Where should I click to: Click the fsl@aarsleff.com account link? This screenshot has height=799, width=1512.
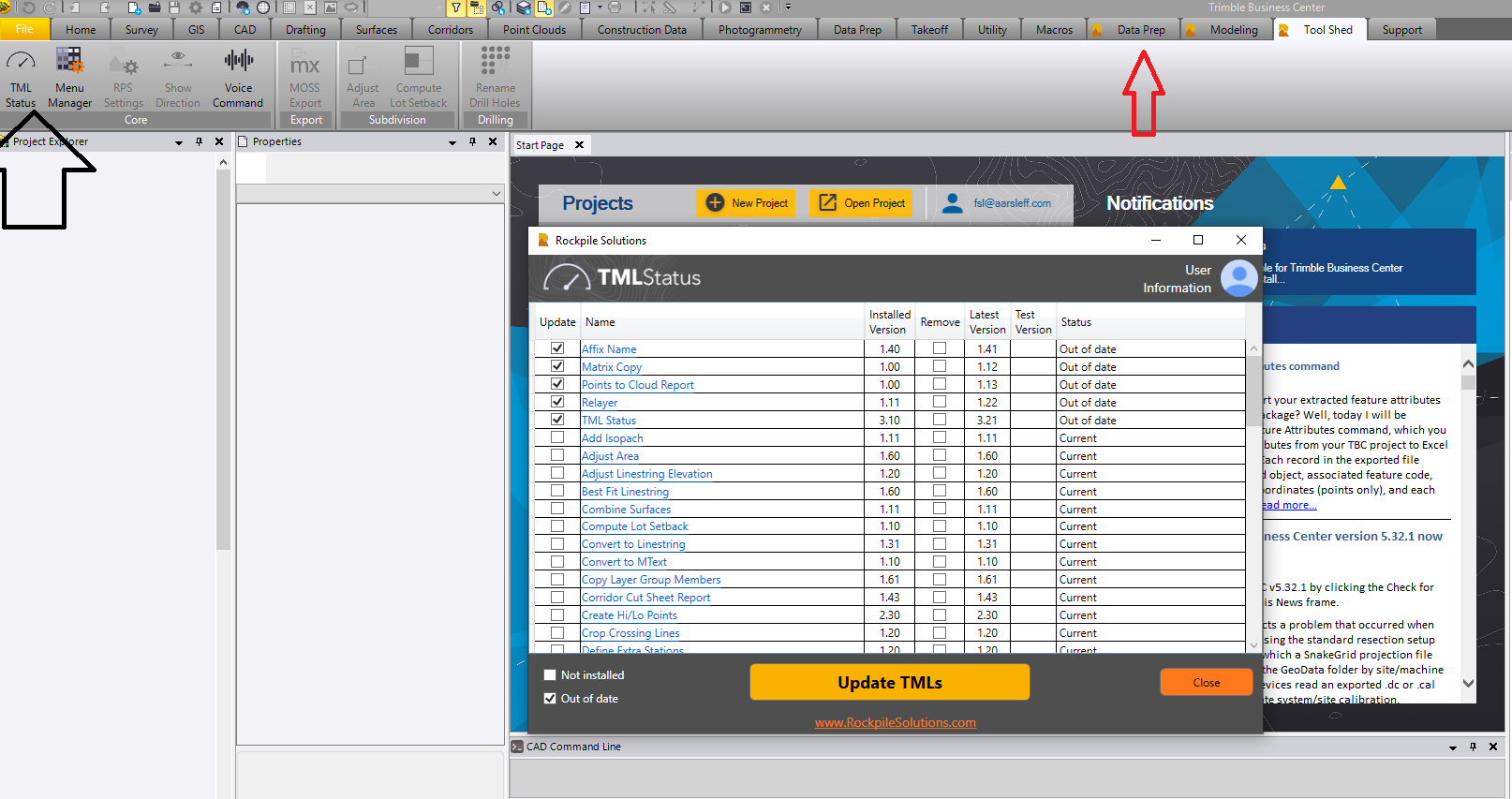(1012, 203)
